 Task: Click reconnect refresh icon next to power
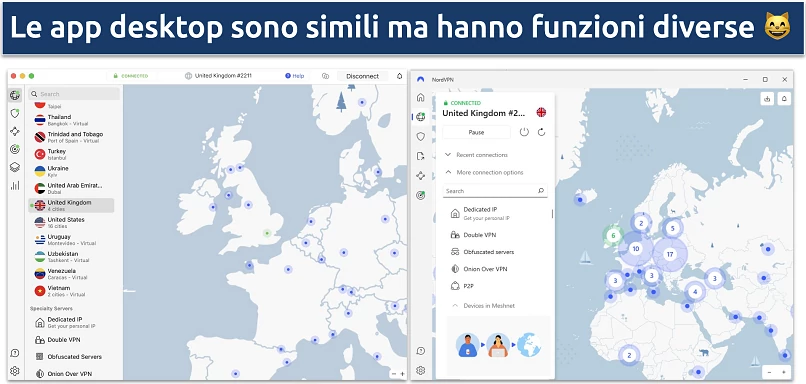tap(541, 132)
